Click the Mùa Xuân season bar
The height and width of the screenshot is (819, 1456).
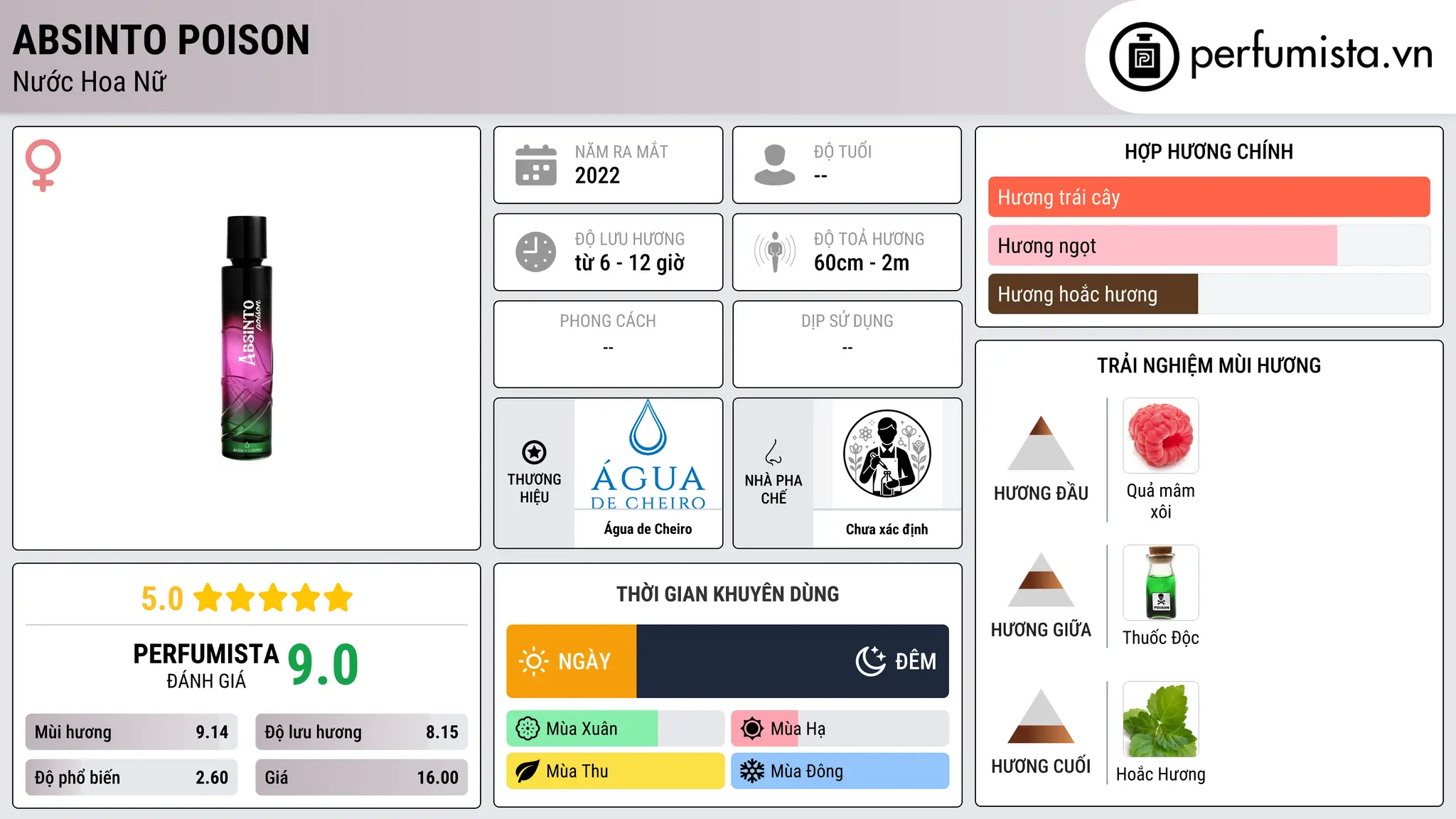pyautogui.click(x=616, y=729)
